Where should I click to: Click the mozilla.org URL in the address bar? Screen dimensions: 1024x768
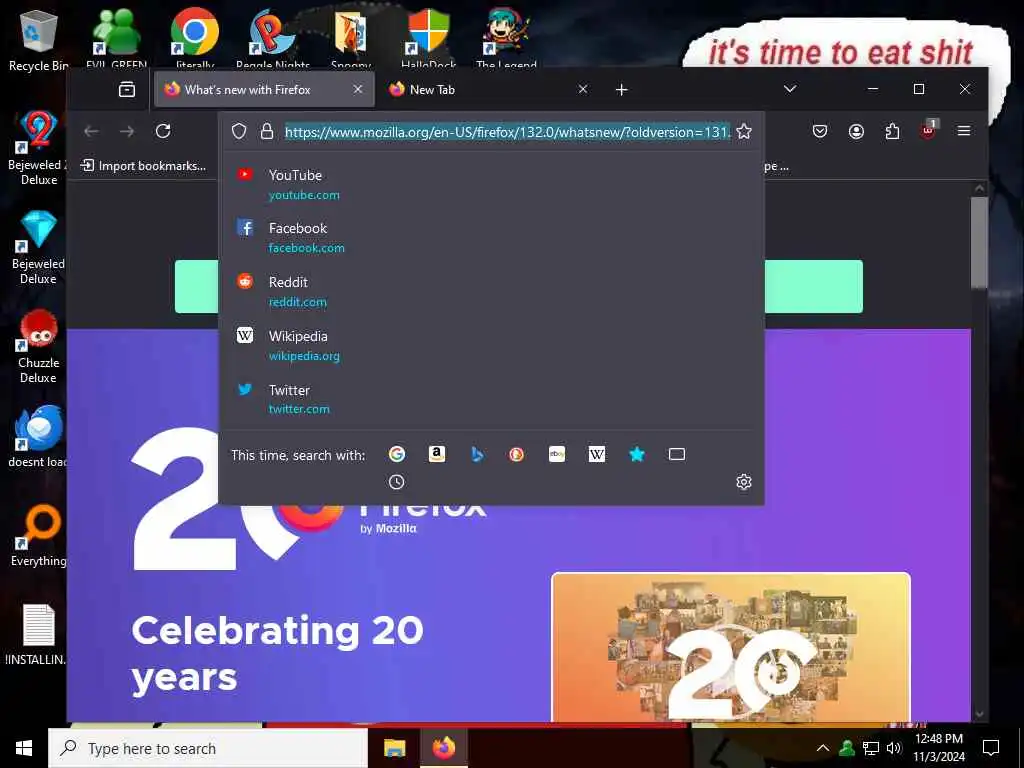[507, 132]
